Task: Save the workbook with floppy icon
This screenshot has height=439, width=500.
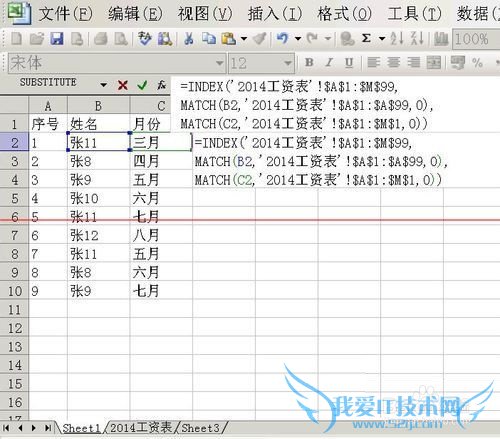Action: [x=57, y=39]
